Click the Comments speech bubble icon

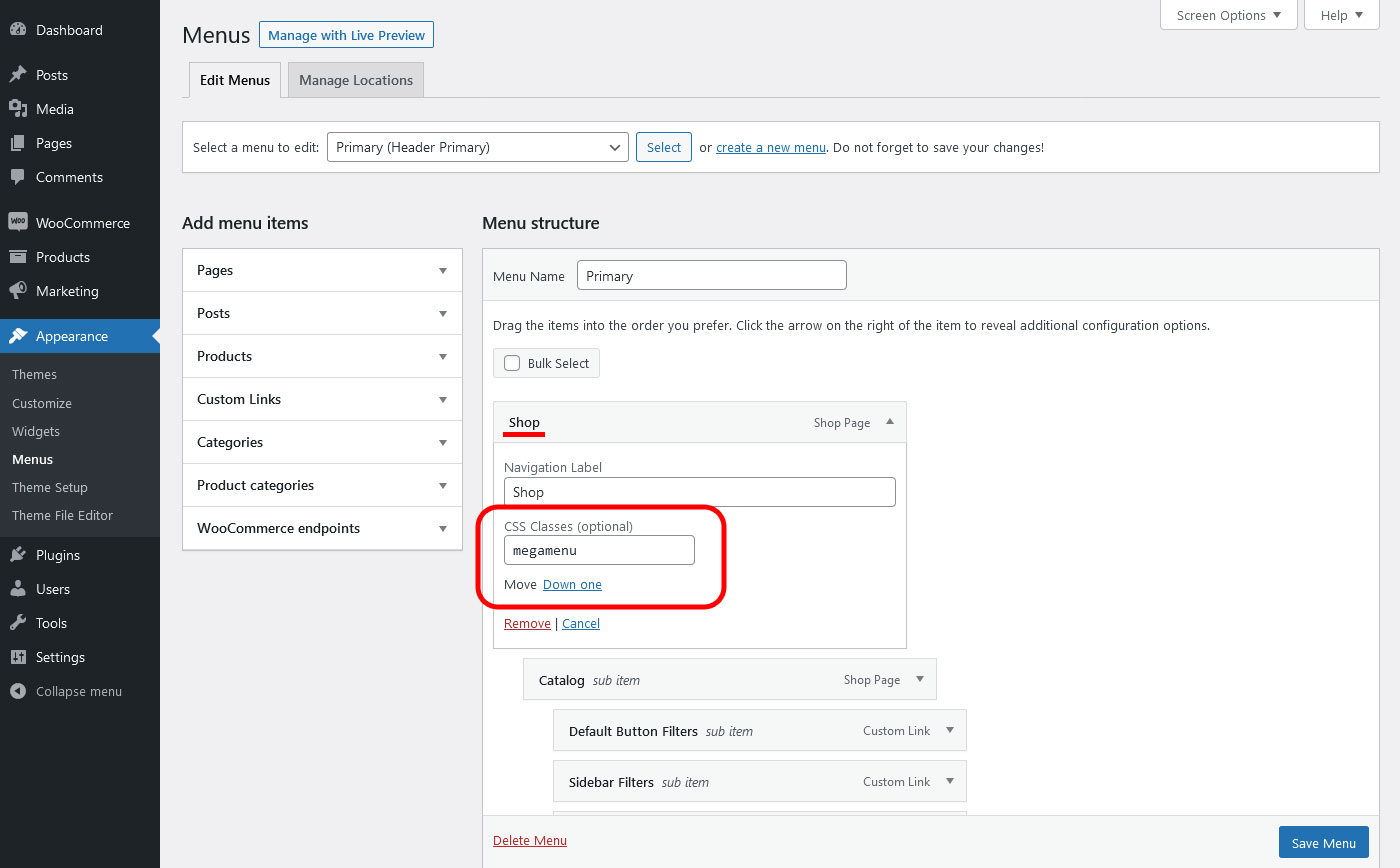18,177
